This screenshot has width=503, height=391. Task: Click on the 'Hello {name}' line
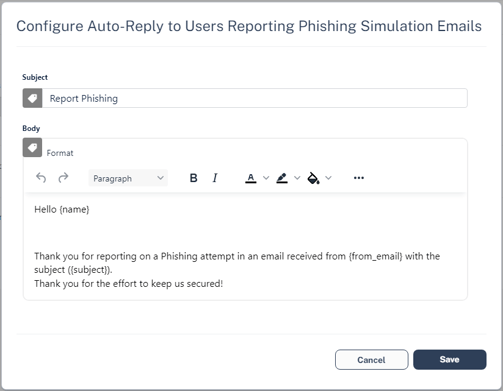(x=62, y=210)
